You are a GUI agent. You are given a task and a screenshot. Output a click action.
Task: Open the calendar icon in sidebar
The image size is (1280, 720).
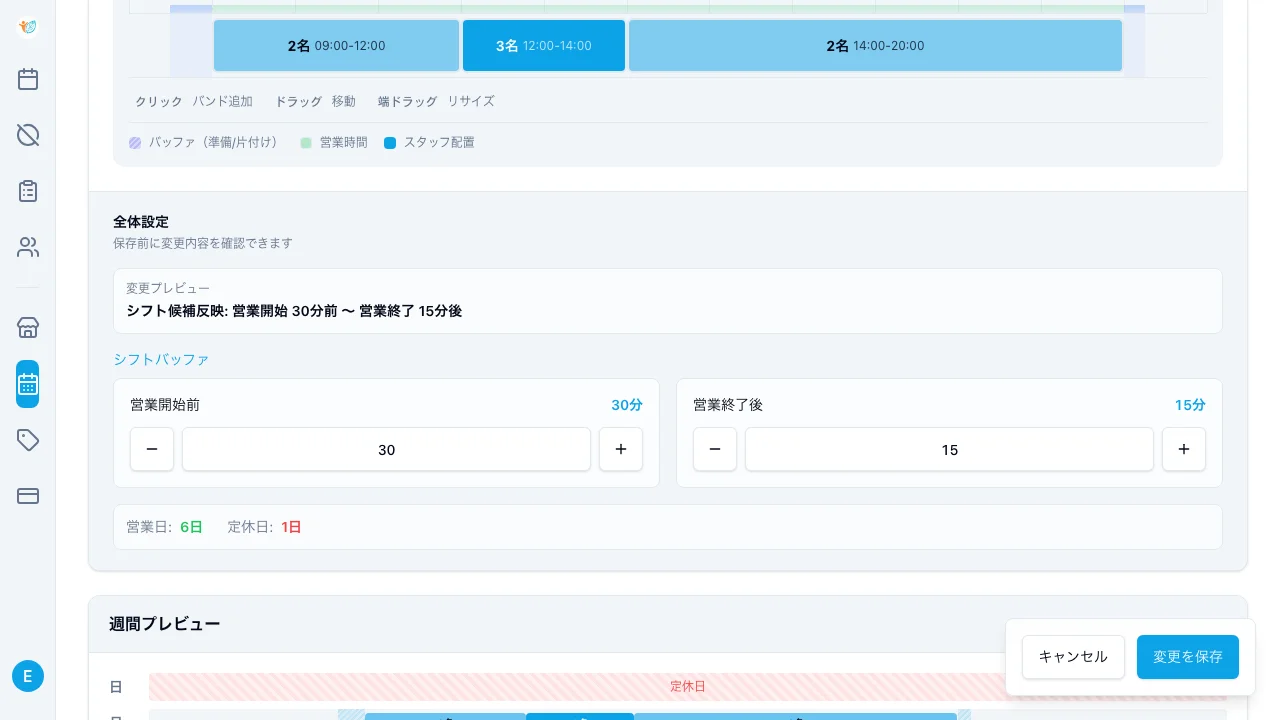(28, 79)
